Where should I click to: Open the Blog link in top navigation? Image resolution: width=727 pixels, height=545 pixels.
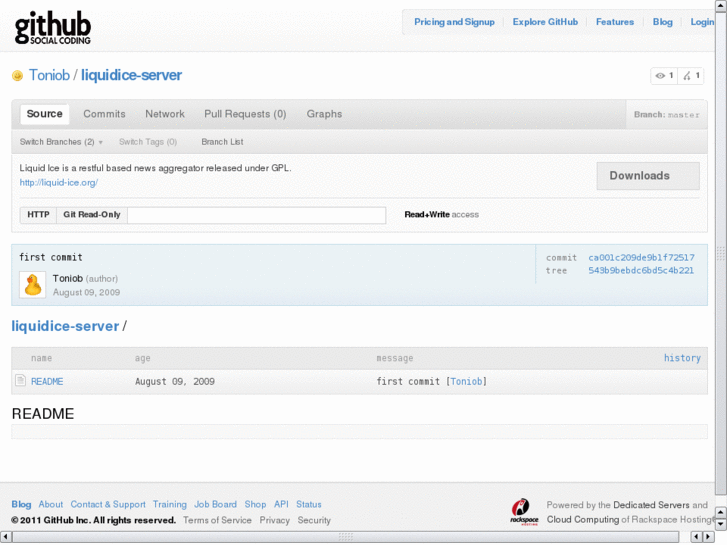click(663, 22)
